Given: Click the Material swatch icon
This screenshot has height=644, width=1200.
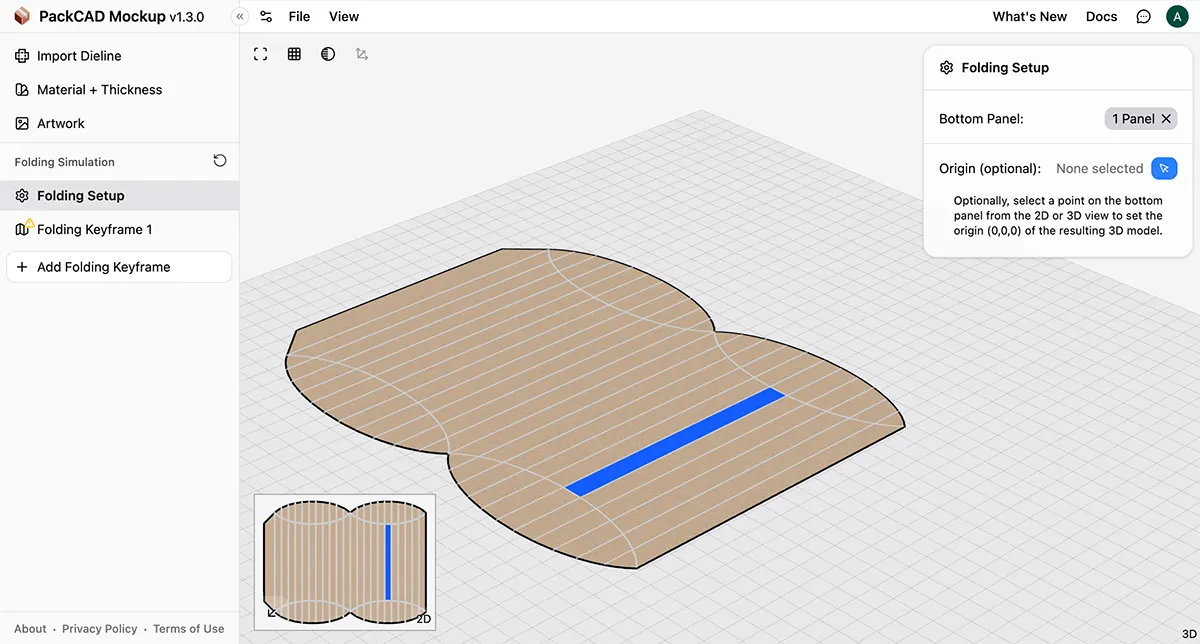Looking at the screenshot, I should (22, 90).
